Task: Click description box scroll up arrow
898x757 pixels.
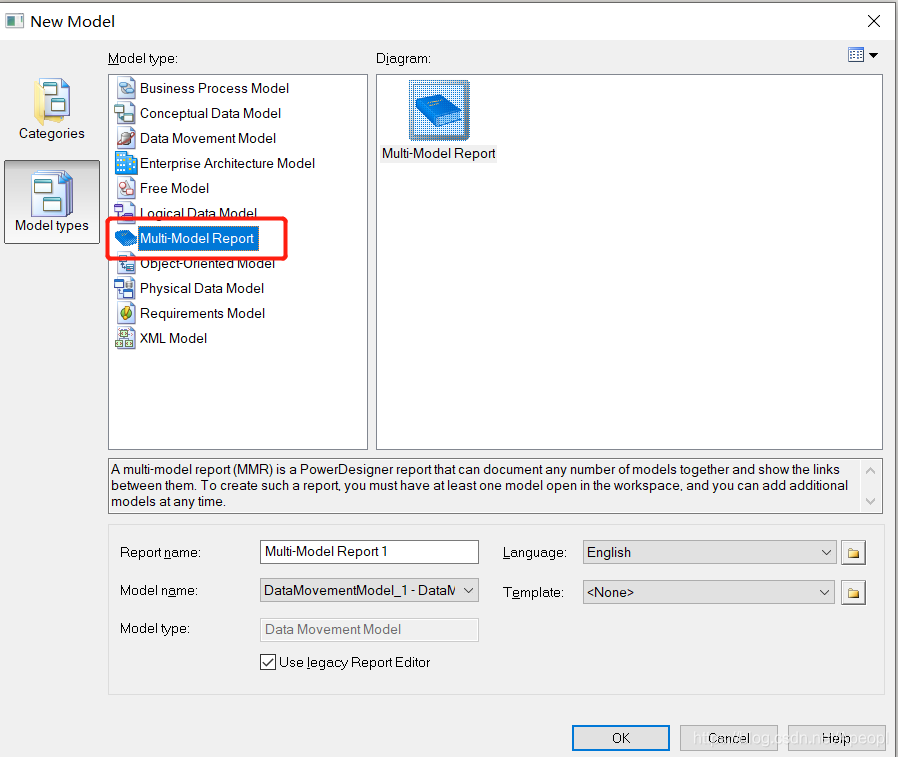Action: 871,471
